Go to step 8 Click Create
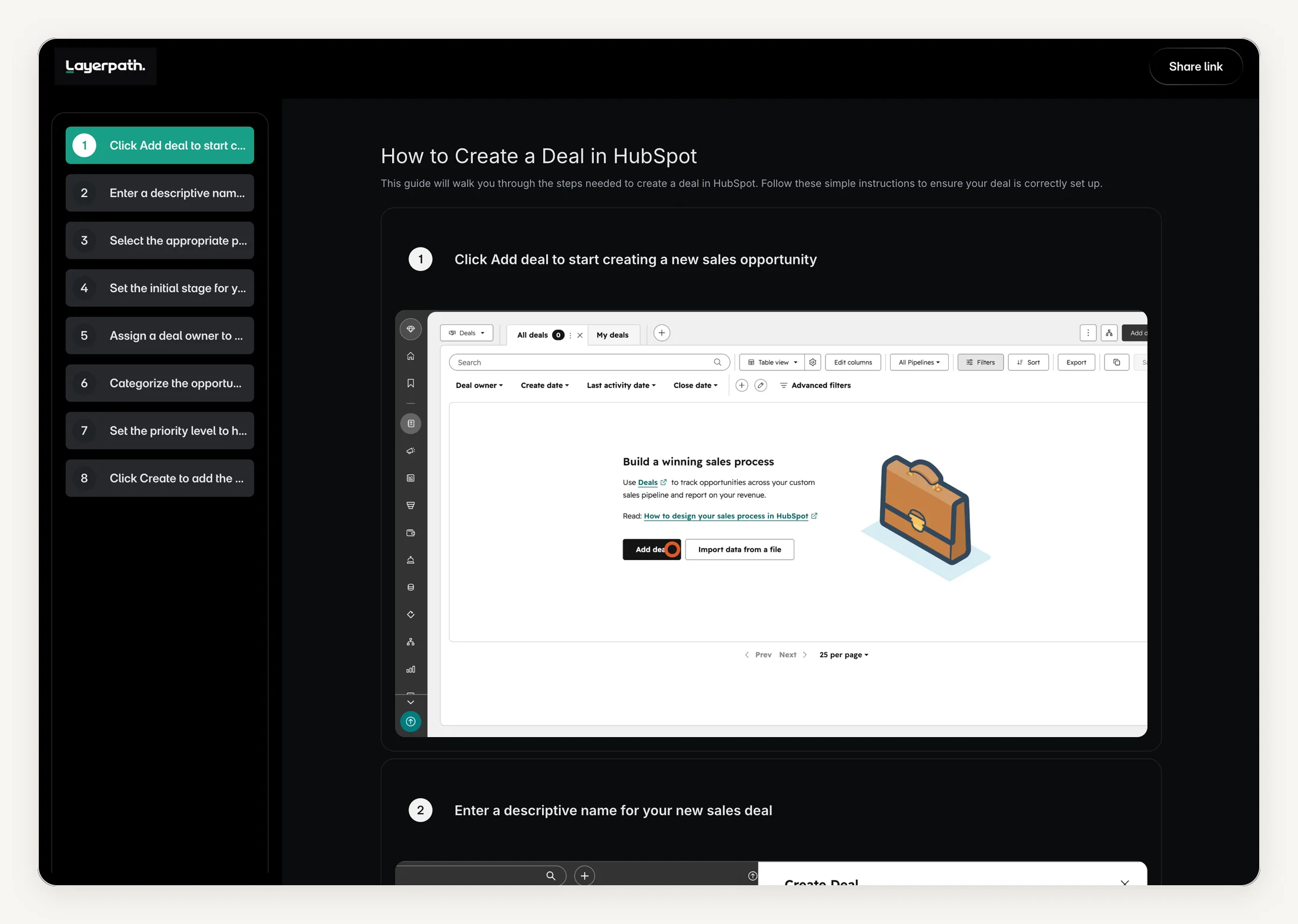1298x924 pixels. pos(160,478)
